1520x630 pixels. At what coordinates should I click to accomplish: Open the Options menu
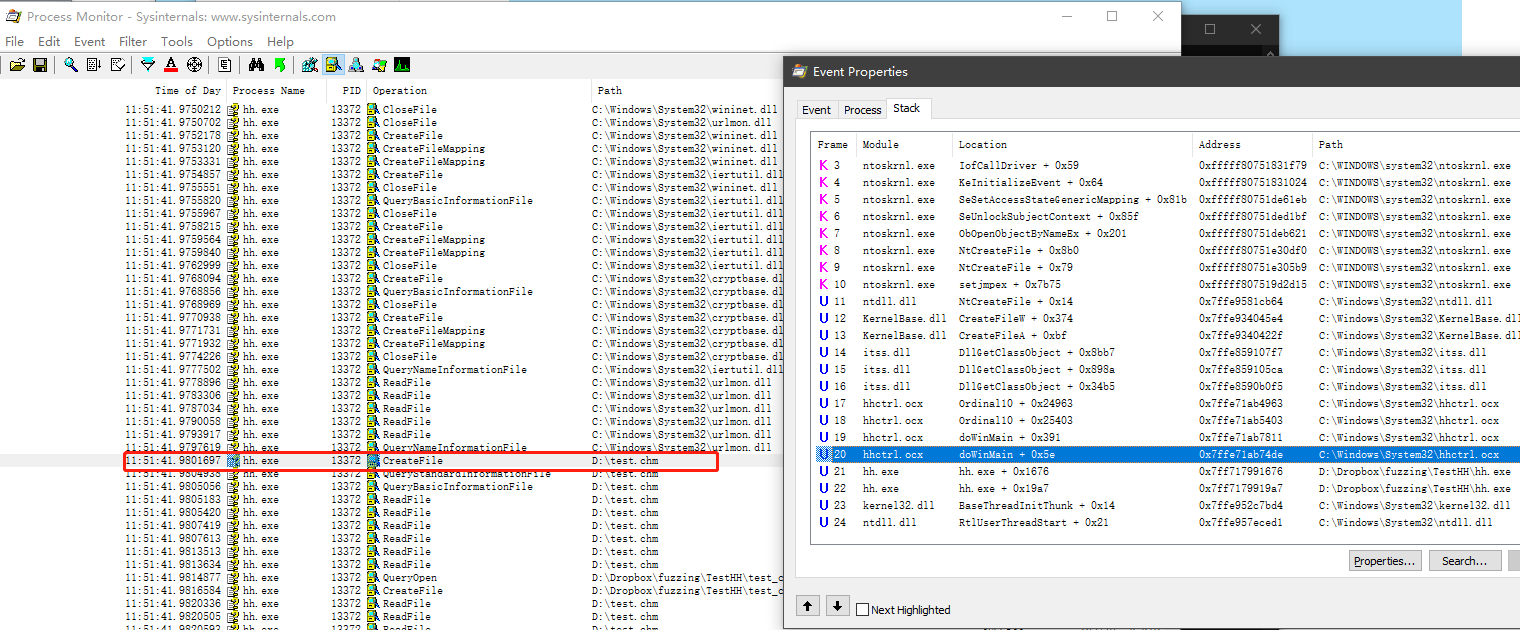pyautogui.click(x=230, y=41)
